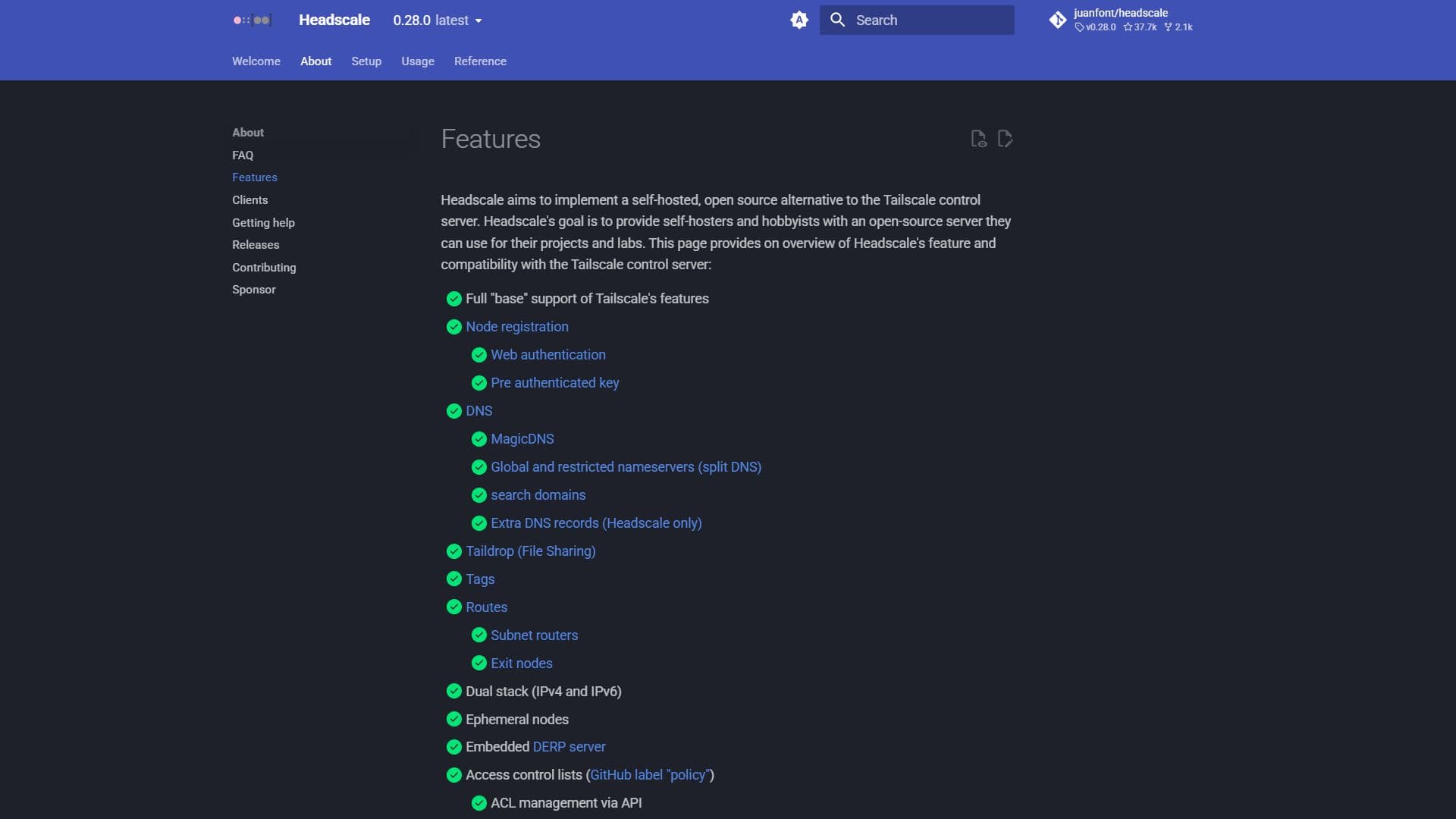Image resolution: width=1456 pixels, height=819 pixels.
Task: Click the green check beside Dual stack
Action: pos(454,691)
